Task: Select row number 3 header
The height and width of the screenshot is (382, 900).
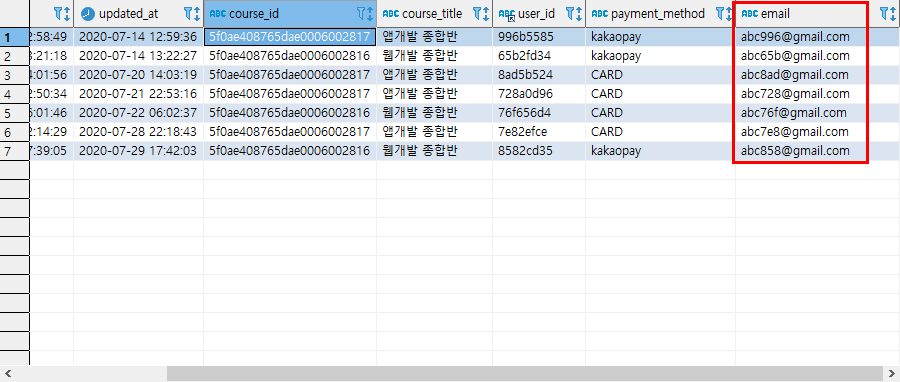Action: coord(14,75)
